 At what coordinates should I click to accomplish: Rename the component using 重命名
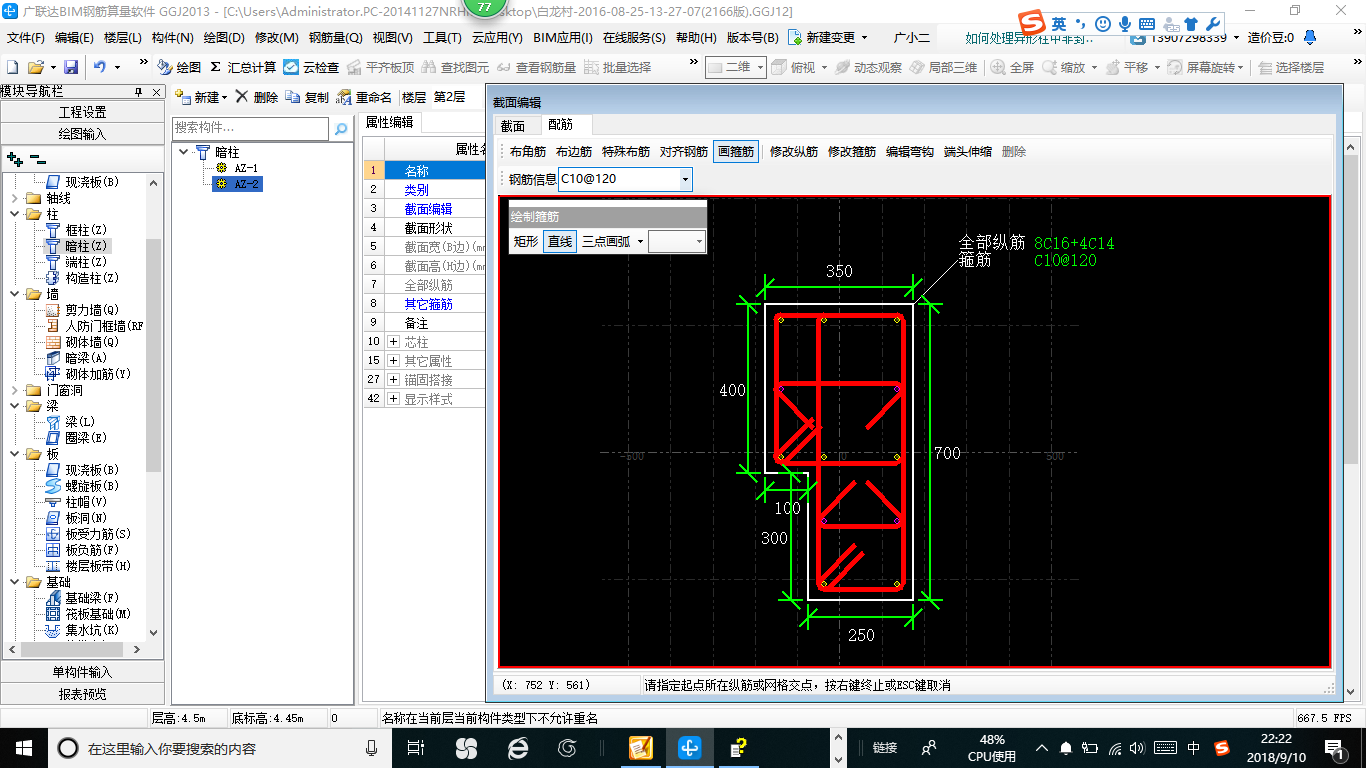(x=365, y=97)
